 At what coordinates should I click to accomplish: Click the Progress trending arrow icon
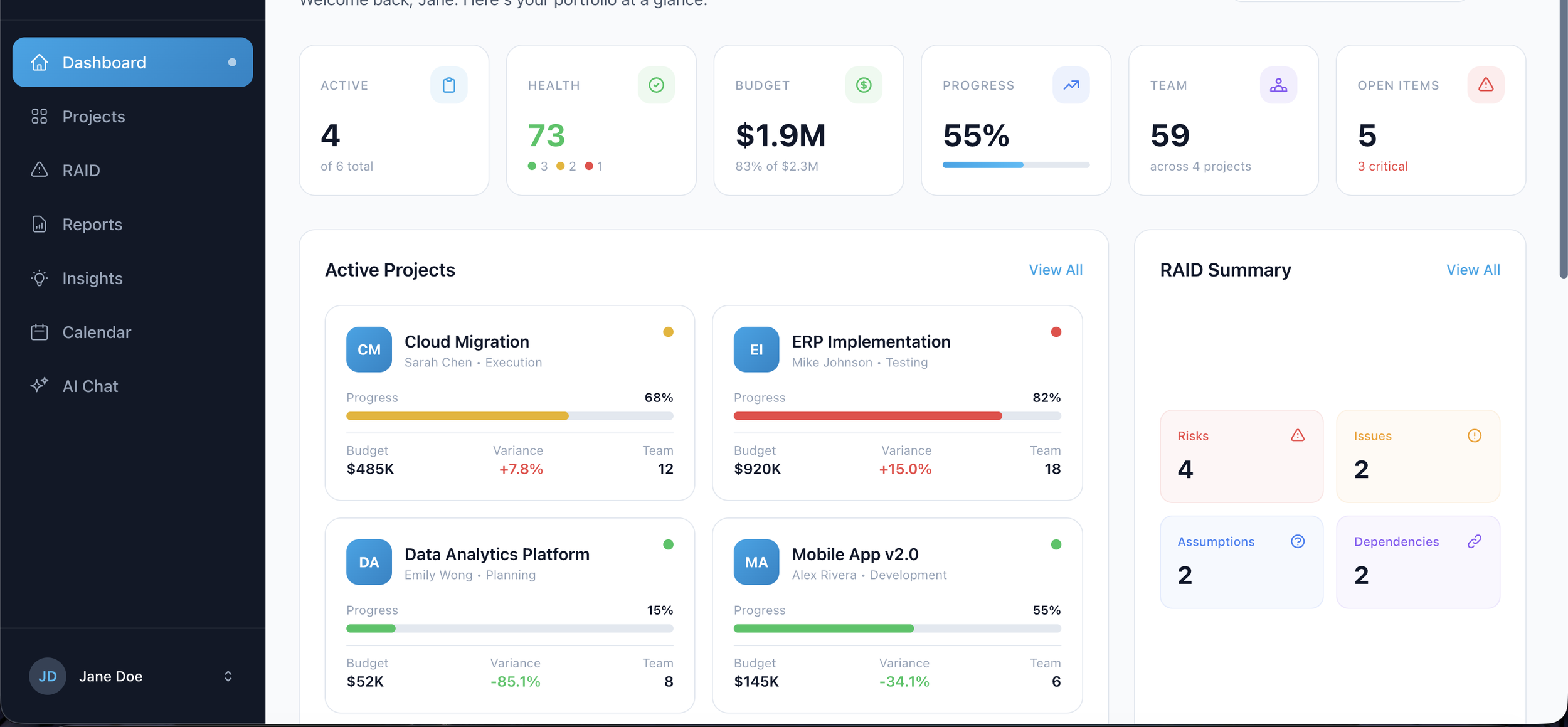point(1071,85)
